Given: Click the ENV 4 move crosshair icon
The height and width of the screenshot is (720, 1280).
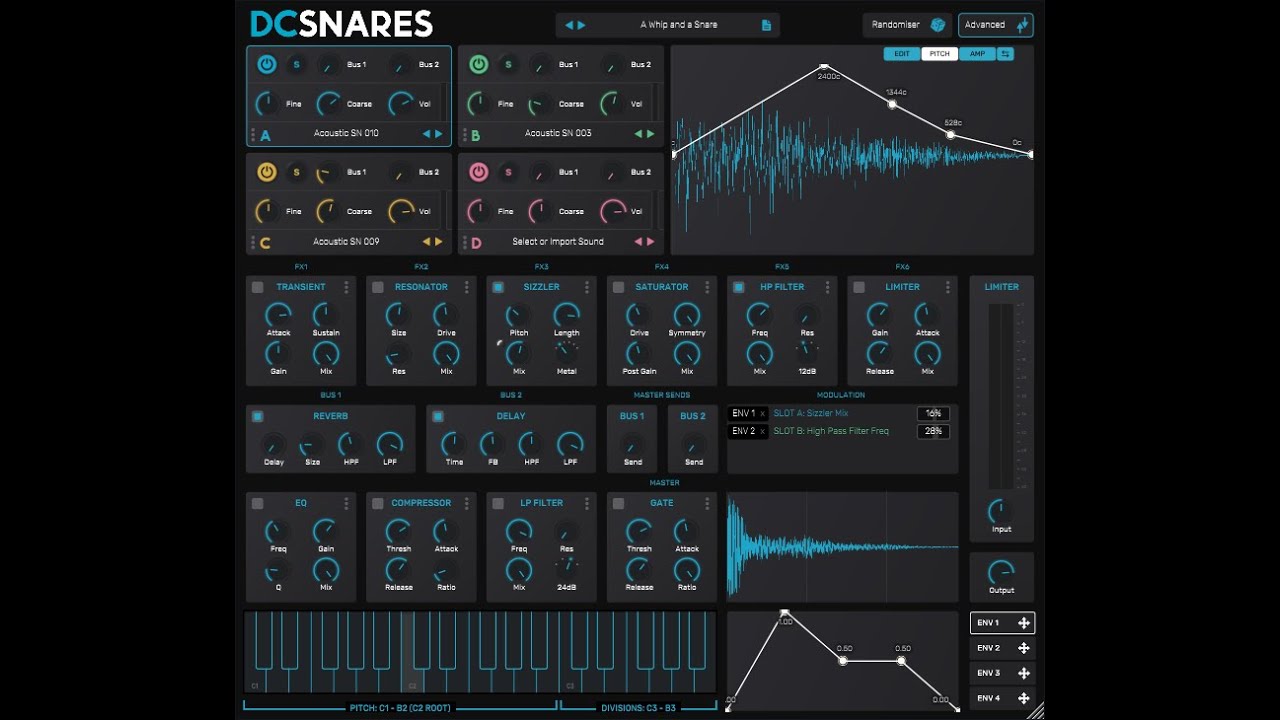Looking at the screenshot, I should (x=1024, y=698).
